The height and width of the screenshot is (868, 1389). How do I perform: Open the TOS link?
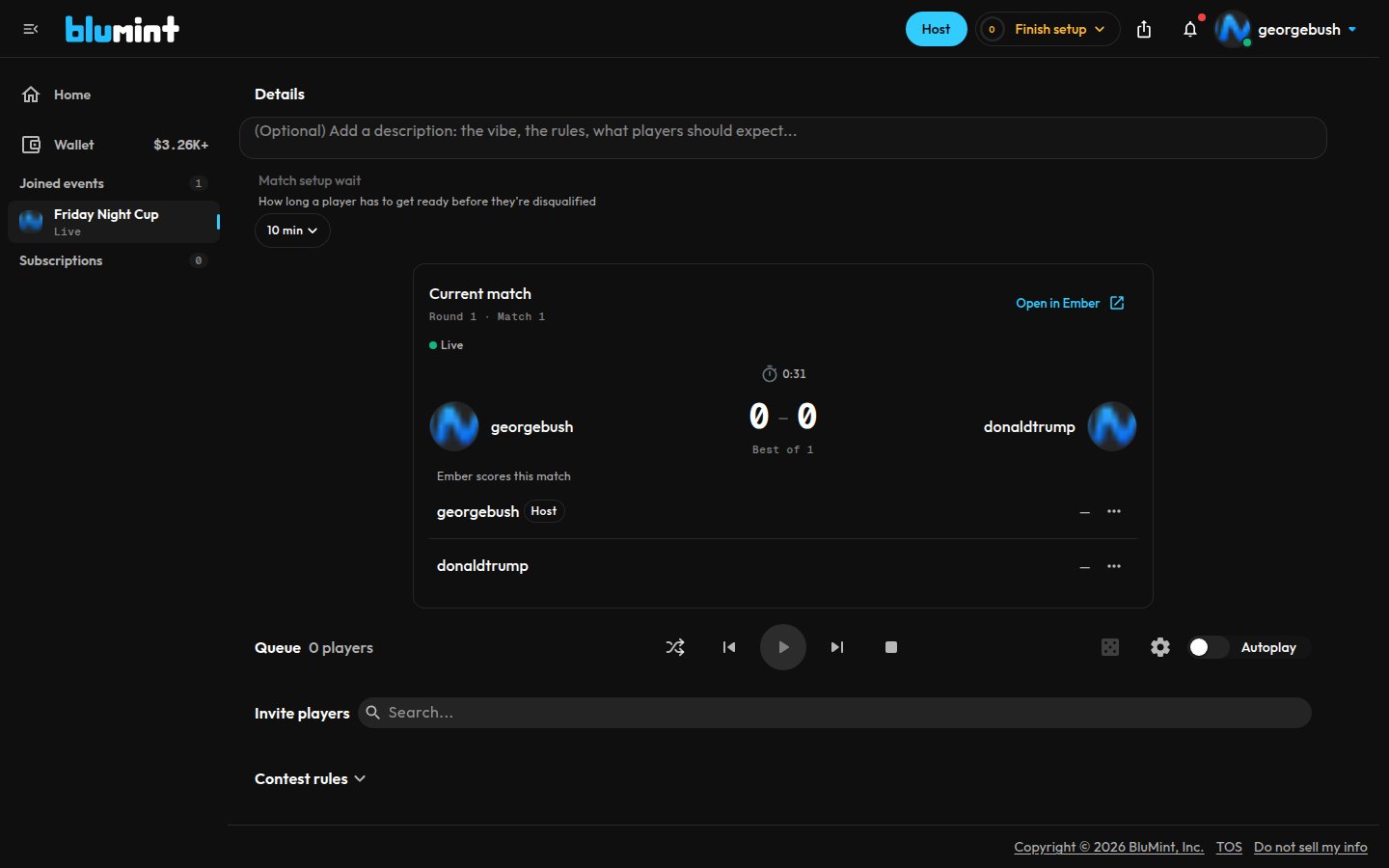tap(1229, 847)
